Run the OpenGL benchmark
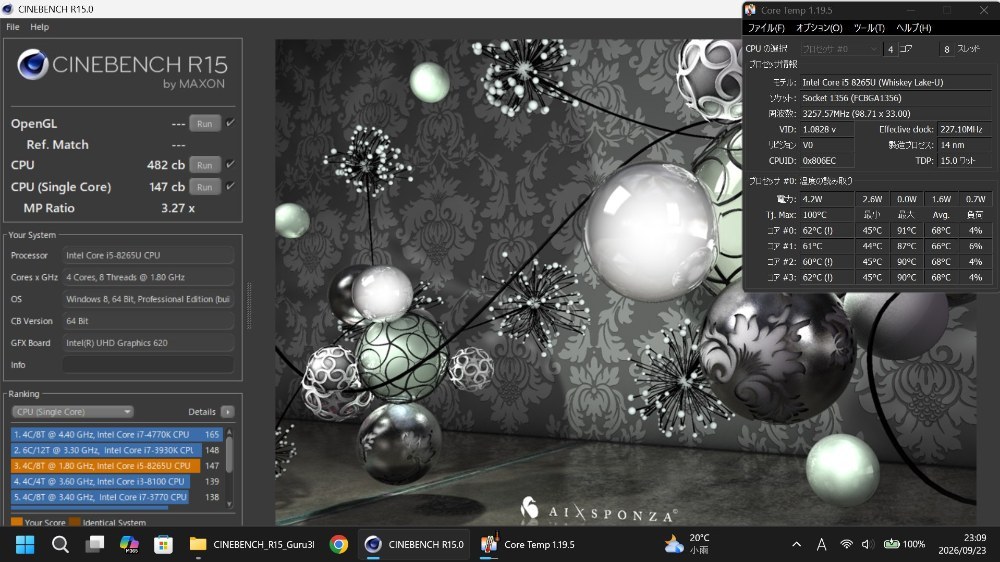 click(x=205, y=124)
